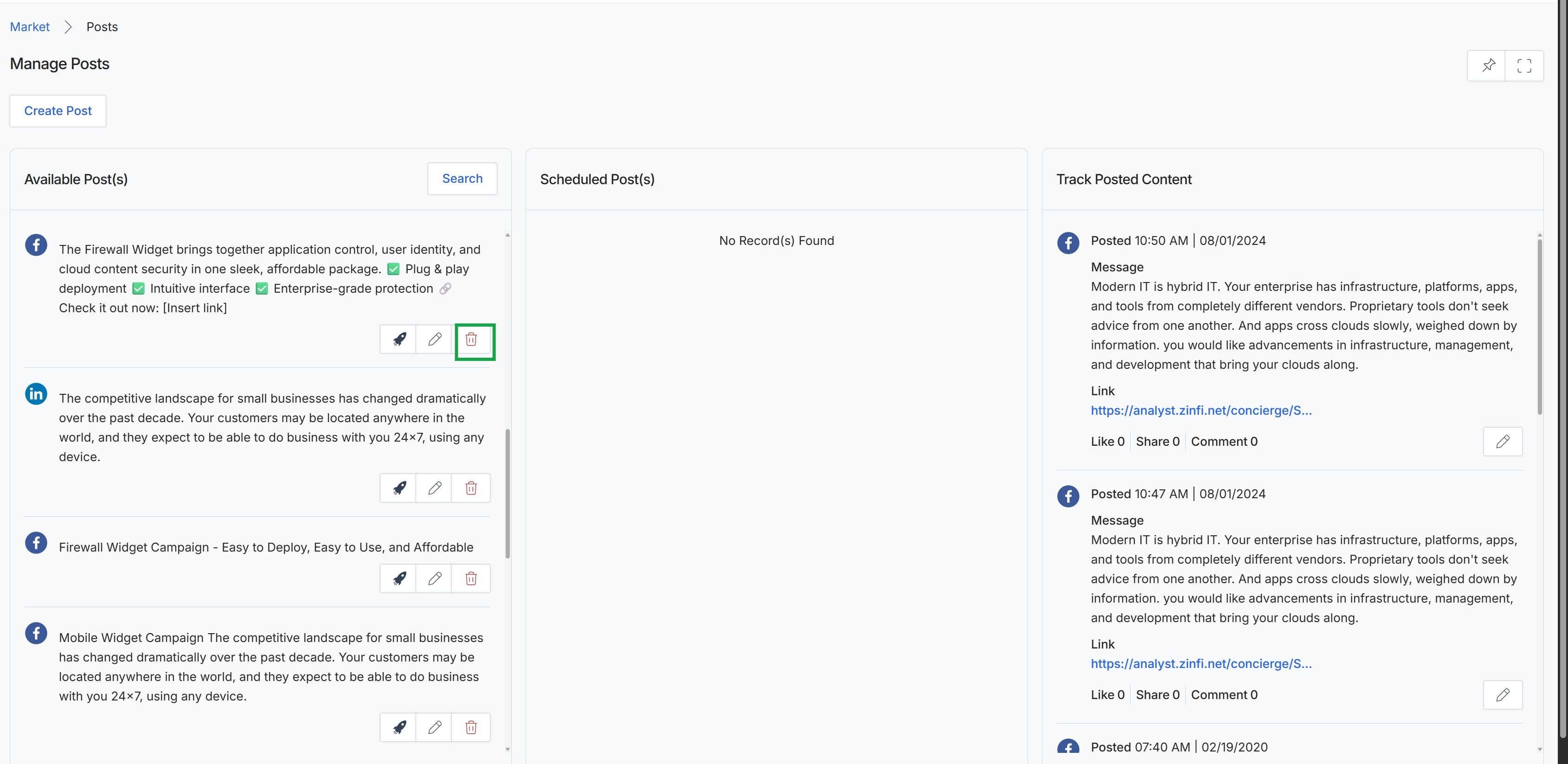1568x764 pixels.
Task: Delete the Firewall Widget Campaign post
Action: (471, 578)
